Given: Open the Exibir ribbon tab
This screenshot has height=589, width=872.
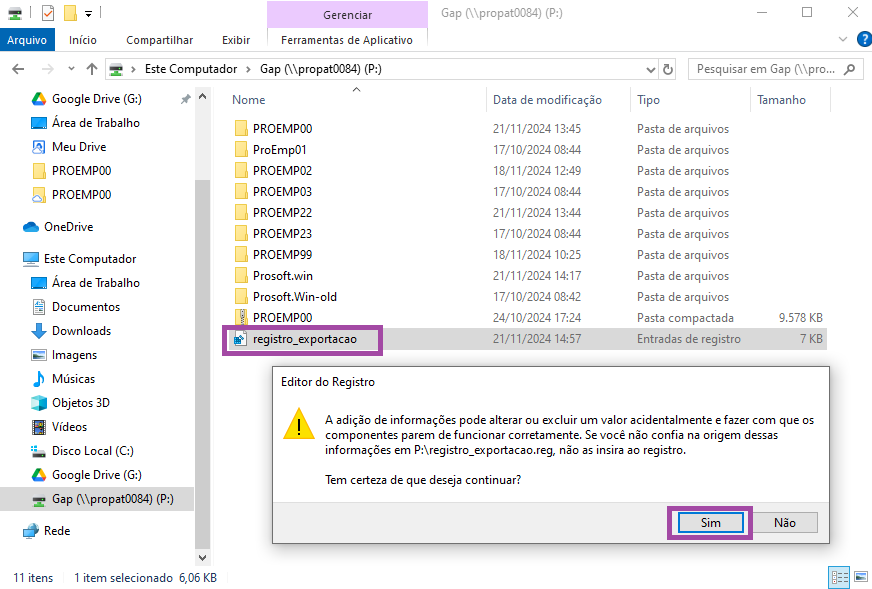Looking at the screenshot, I should point(236,40).
